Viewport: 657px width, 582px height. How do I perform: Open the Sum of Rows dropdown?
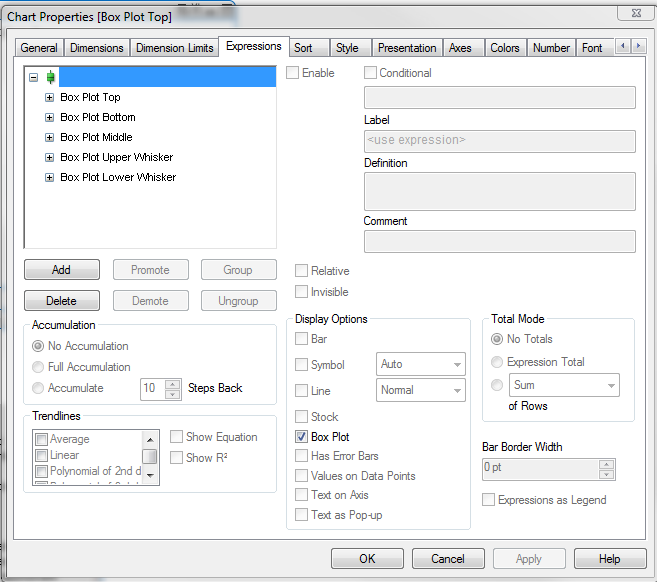[x=564, y=385]
